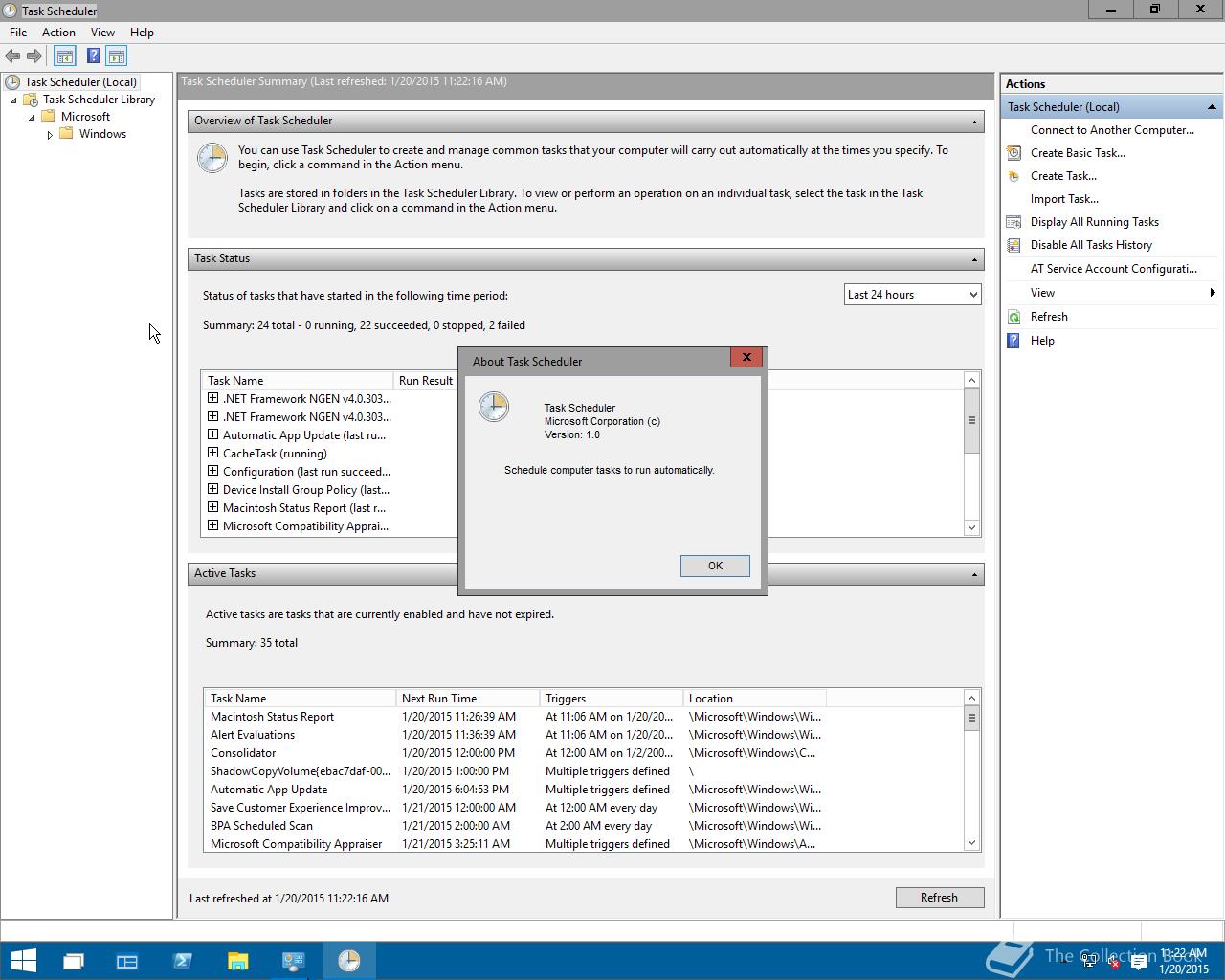The width and height of the screenshot is (1225, 980).
Task: Open File Explorer from the taskbar
Action: pyautogui.click(x=237, y=961)
